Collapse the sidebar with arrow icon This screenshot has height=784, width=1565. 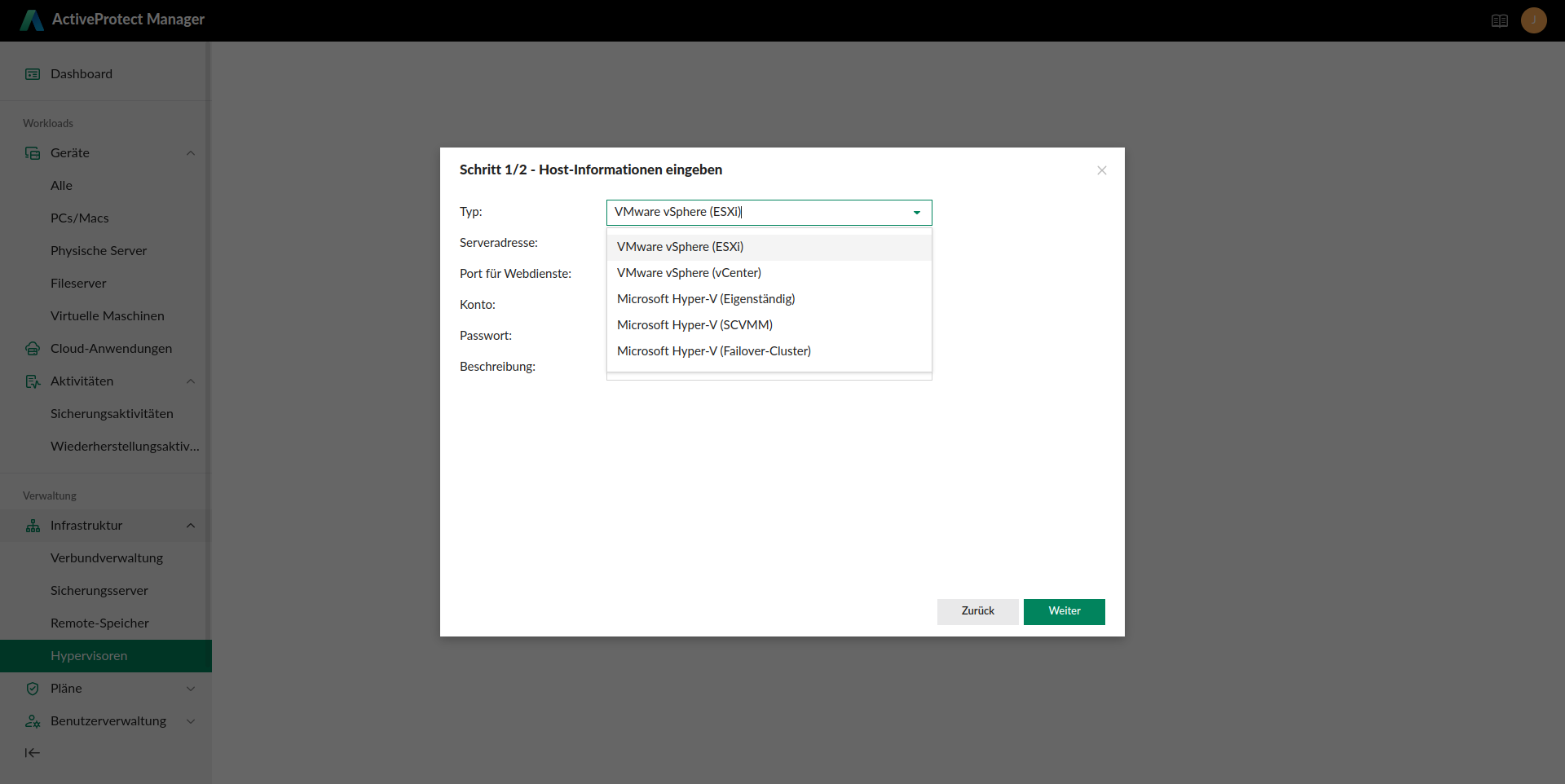pos(32,753)
